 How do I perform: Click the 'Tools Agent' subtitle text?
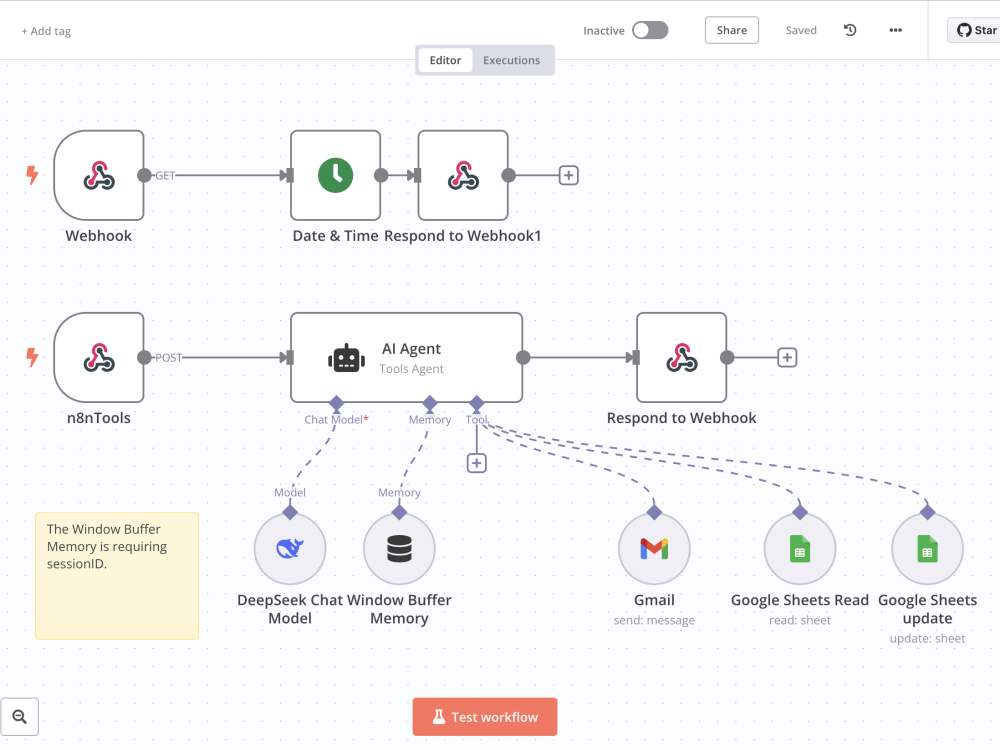[411, 369]
